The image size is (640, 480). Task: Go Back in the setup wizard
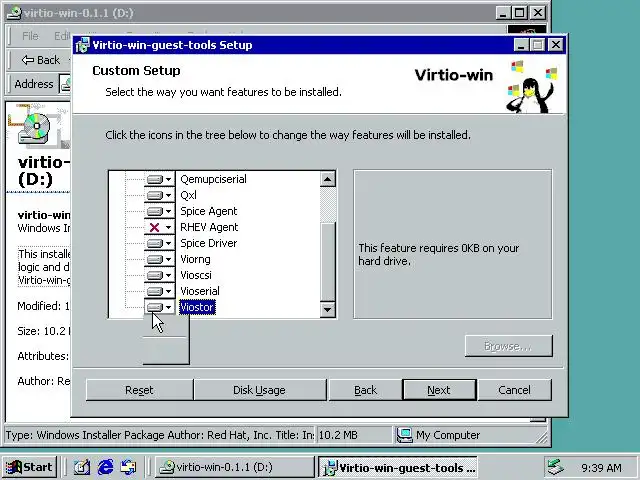coord(365,390)
